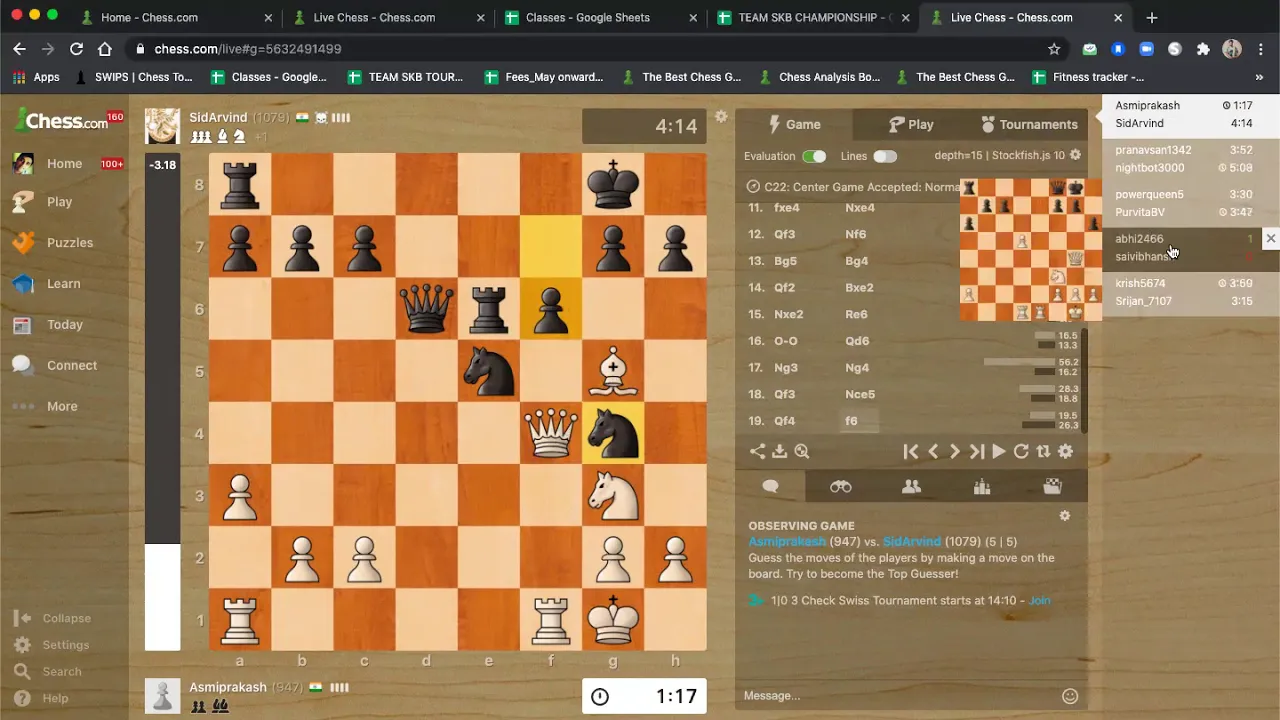1280x720 pixels.
Task: Open Puzzles in the sidebar
Action: click(x=52, y=242)
